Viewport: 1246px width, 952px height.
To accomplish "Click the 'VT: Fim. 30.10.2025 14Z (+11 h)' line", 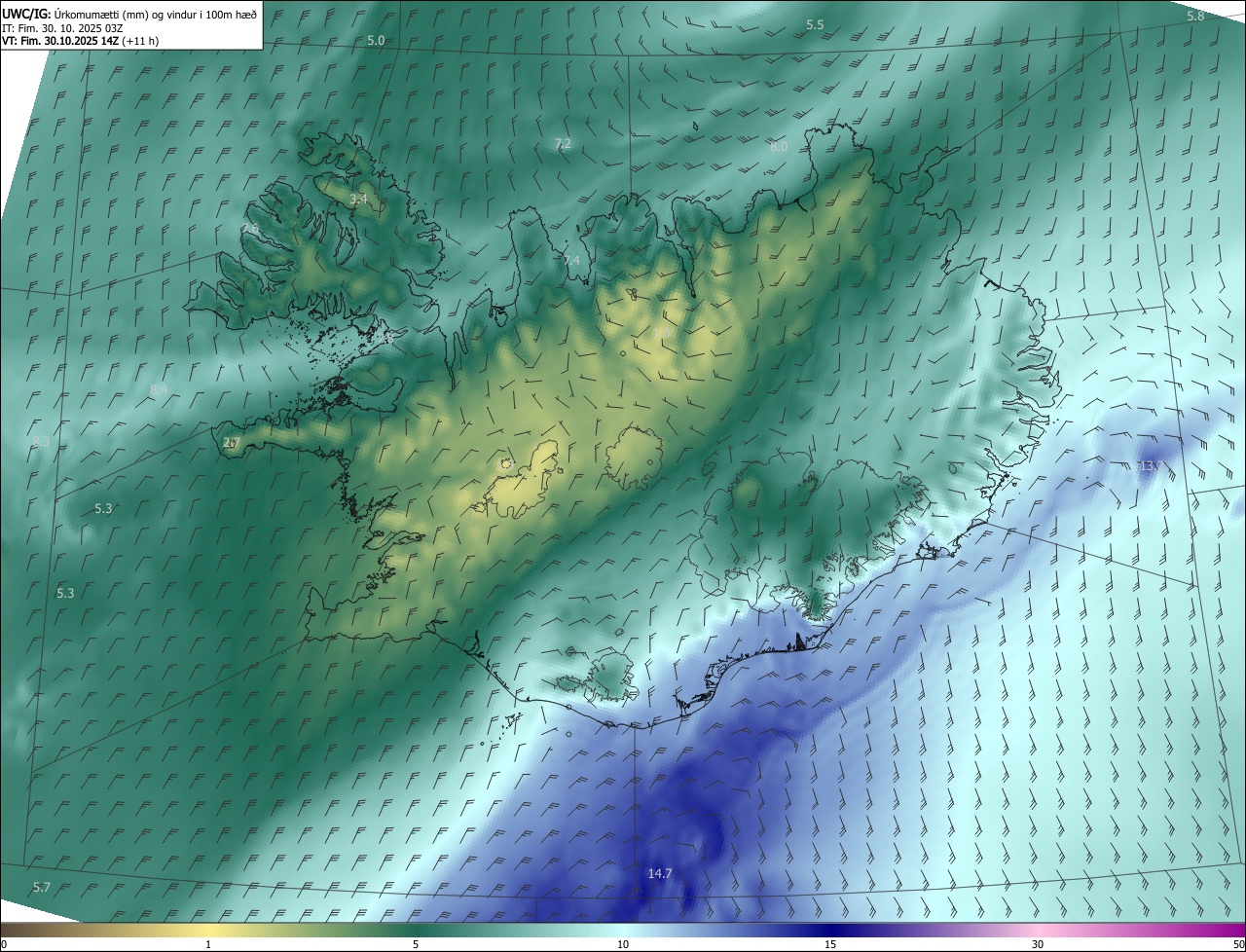I will tap(80, 40).
